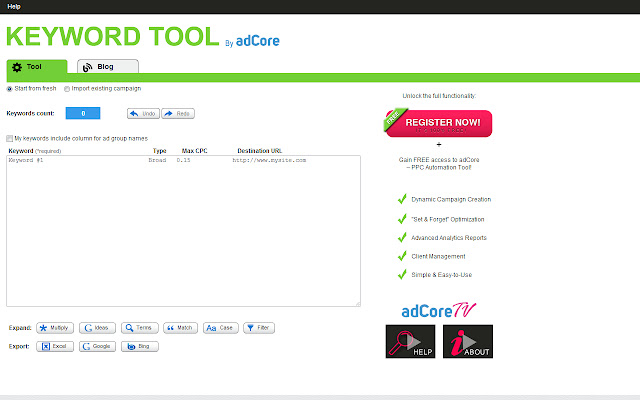
Task: Play the adCoreTV Help video
Action: pos(410,342)
